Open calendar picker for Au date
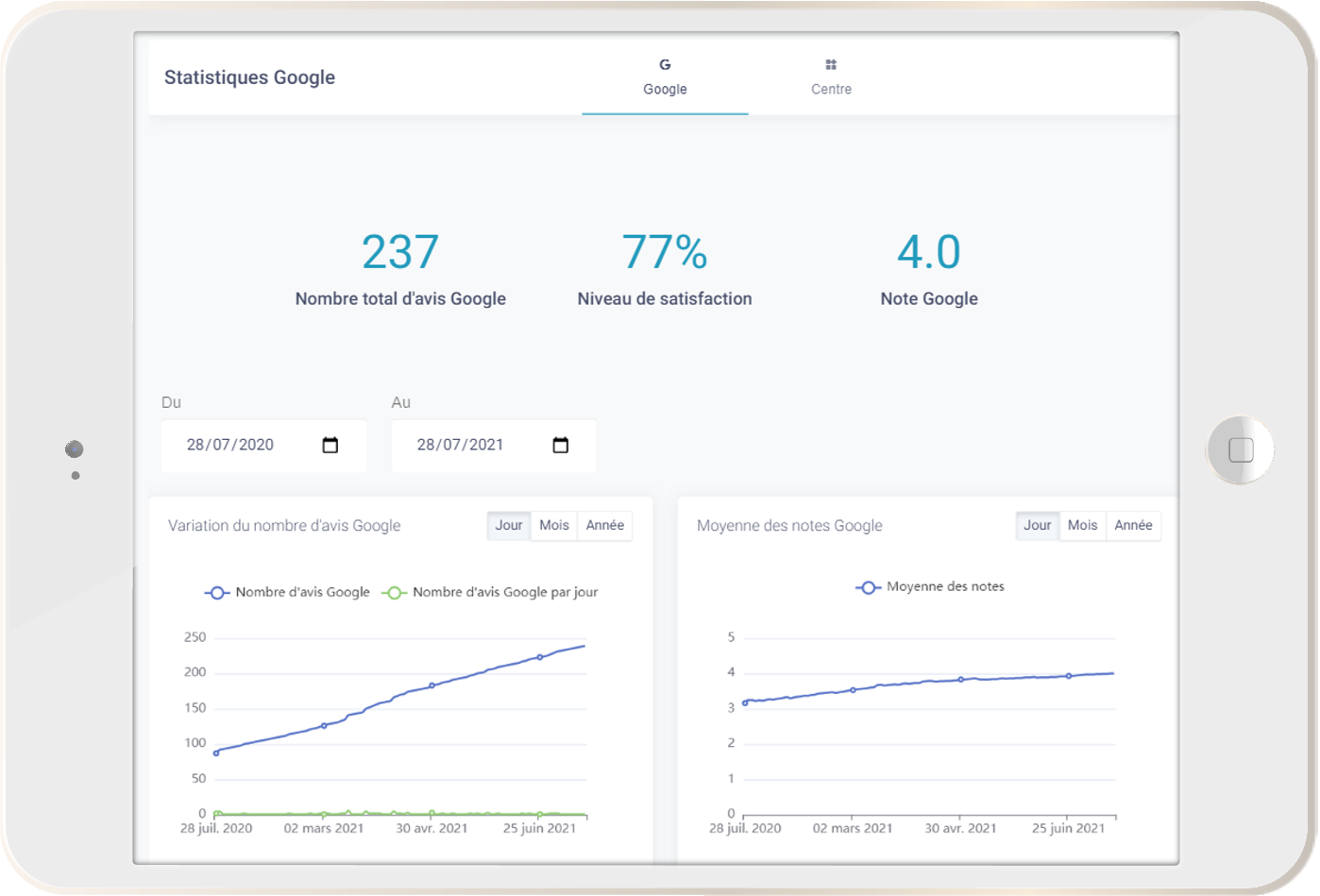The width and height of the screenshot is (1320, 896). [560, 445]
